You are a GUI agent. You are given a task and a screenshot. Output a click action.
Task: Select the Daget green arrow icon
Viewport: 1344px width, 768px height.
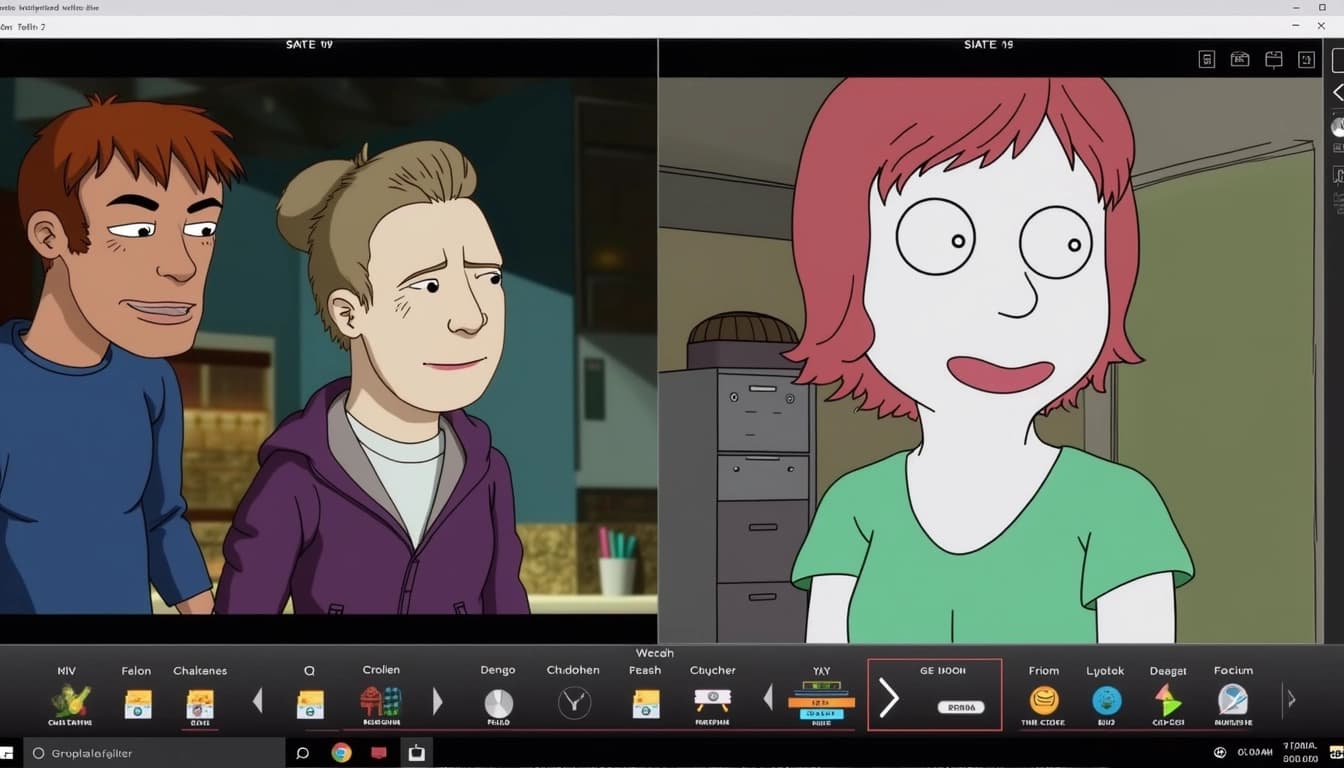coord(1167,700)
